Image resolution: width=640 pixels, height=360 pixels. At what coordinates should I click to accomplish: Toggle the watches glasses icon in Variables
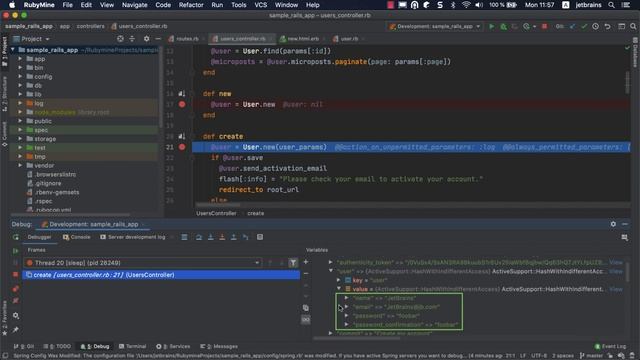pos(306,320)
